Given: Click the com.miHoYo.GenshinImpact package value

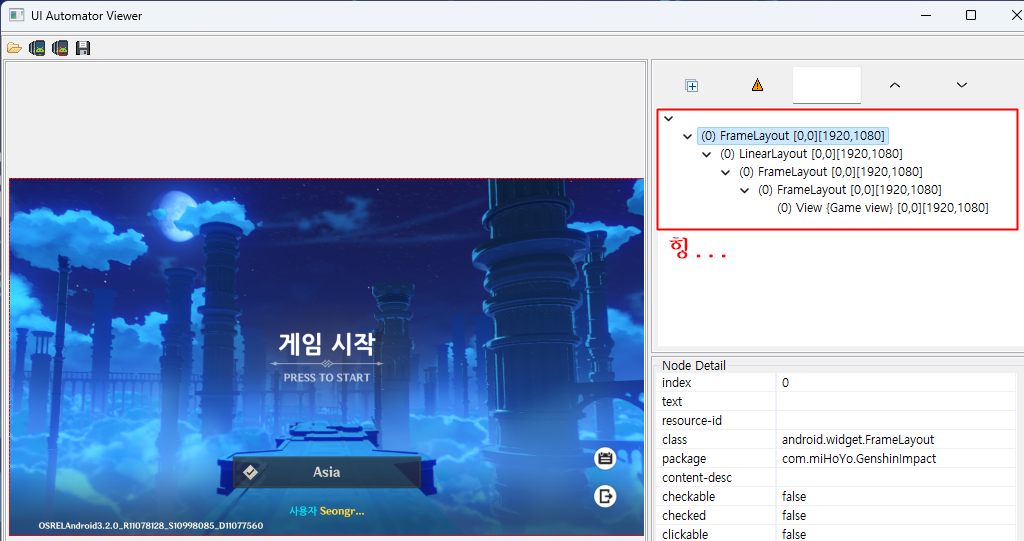Looking at the screenshot, I should pyautogui.click(x=859, y=459).
